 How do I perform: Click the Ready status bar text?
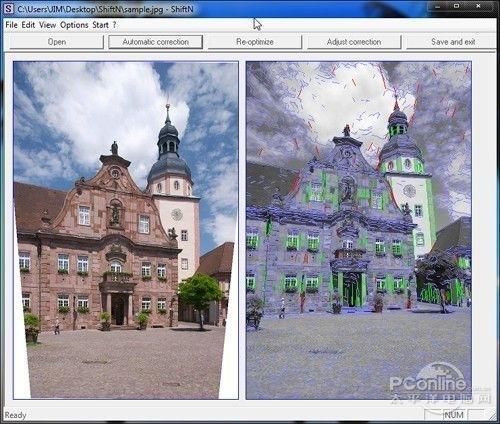(x=15, y=415)
